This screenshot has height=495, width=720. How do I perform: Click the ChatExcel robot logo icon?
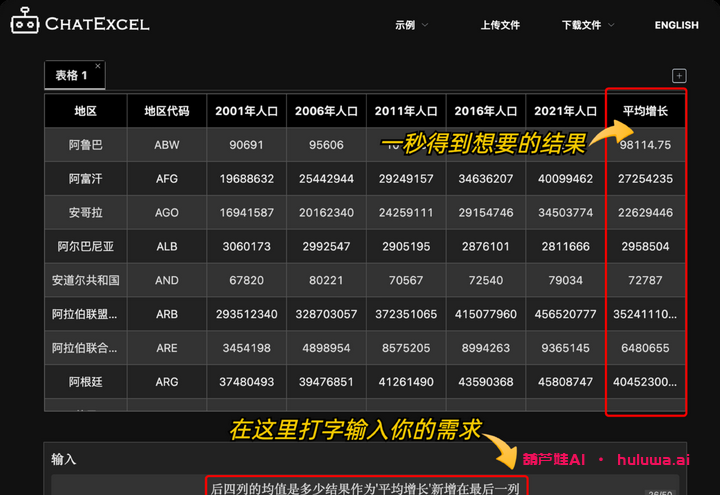25,21
